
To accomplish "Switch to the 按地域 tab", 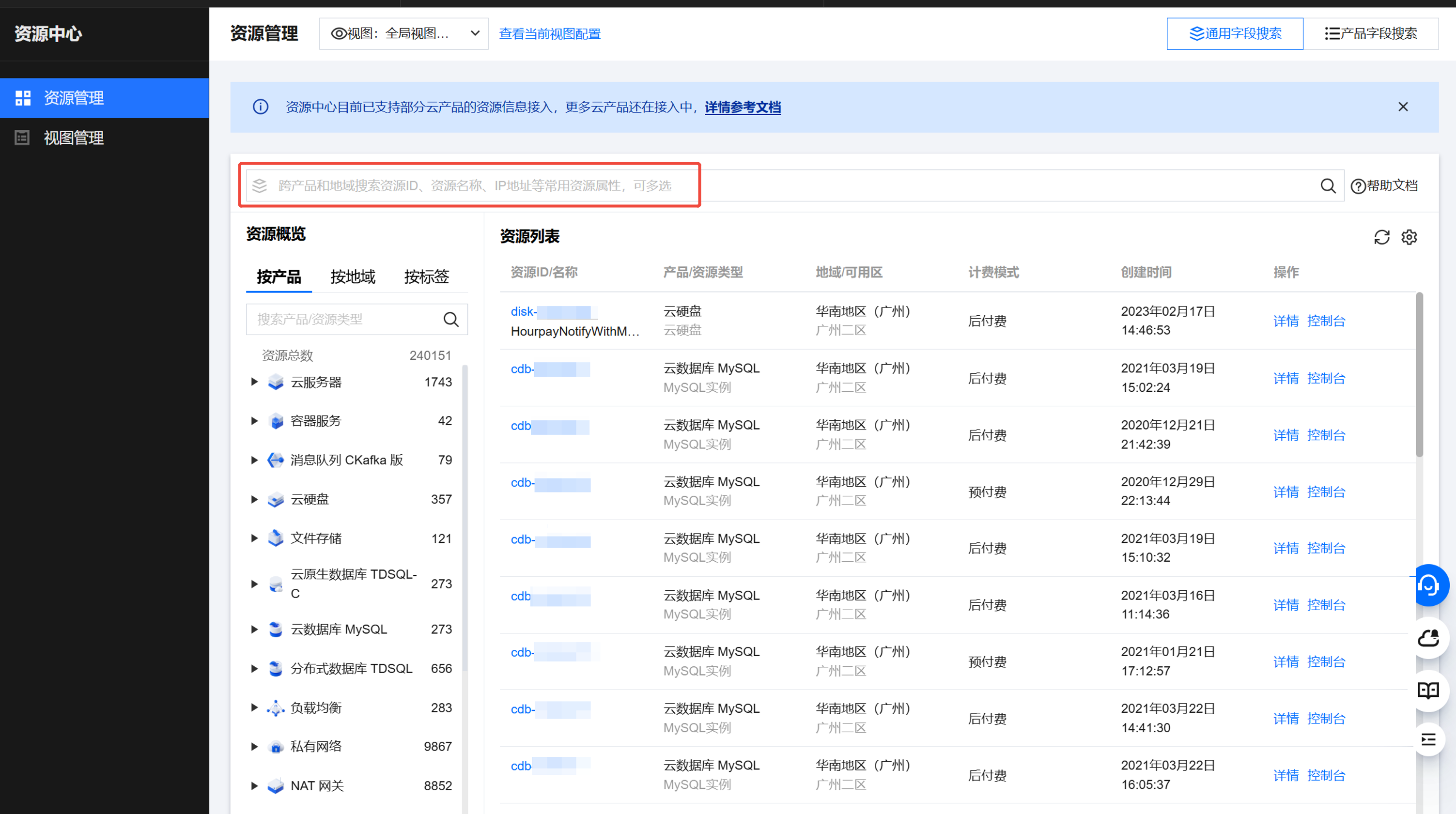I will [x=353, y=277].
